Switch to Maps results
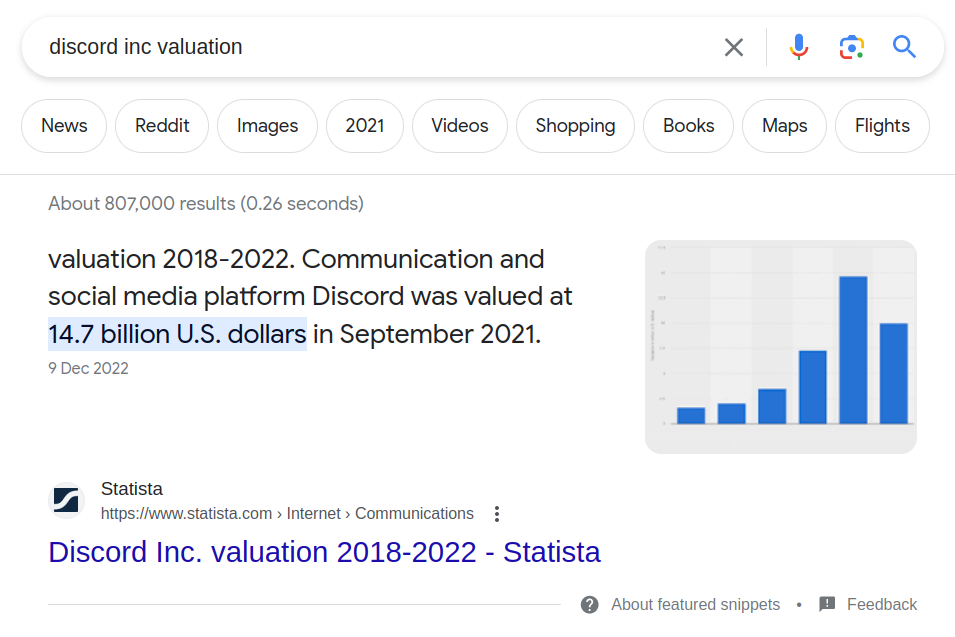This screenshot has width=955, height=637. point(784,126)
